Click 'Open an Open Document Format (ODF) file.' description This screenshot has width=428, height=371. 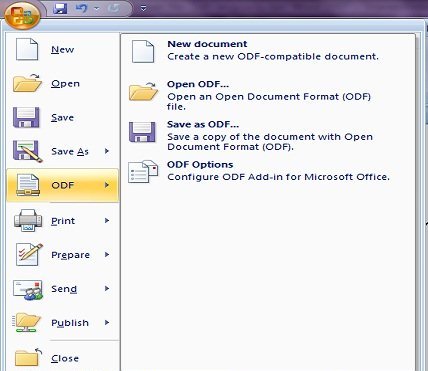(x=269, y=102)
